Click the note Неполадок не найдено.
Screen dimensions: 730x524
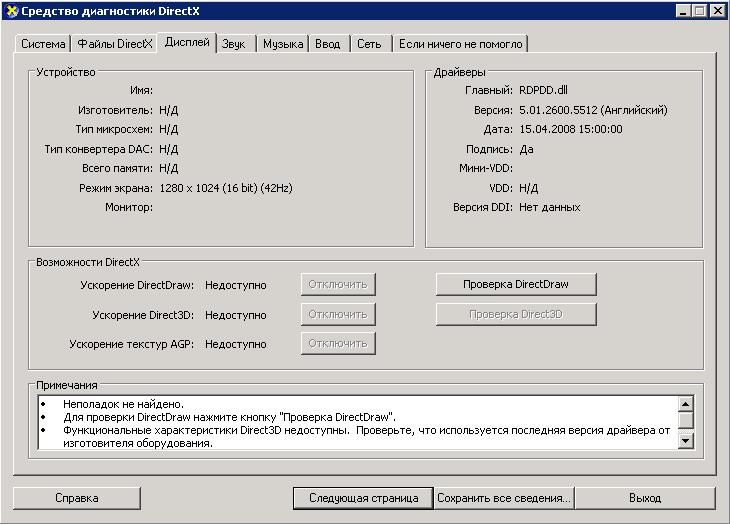tap(123, 404)
